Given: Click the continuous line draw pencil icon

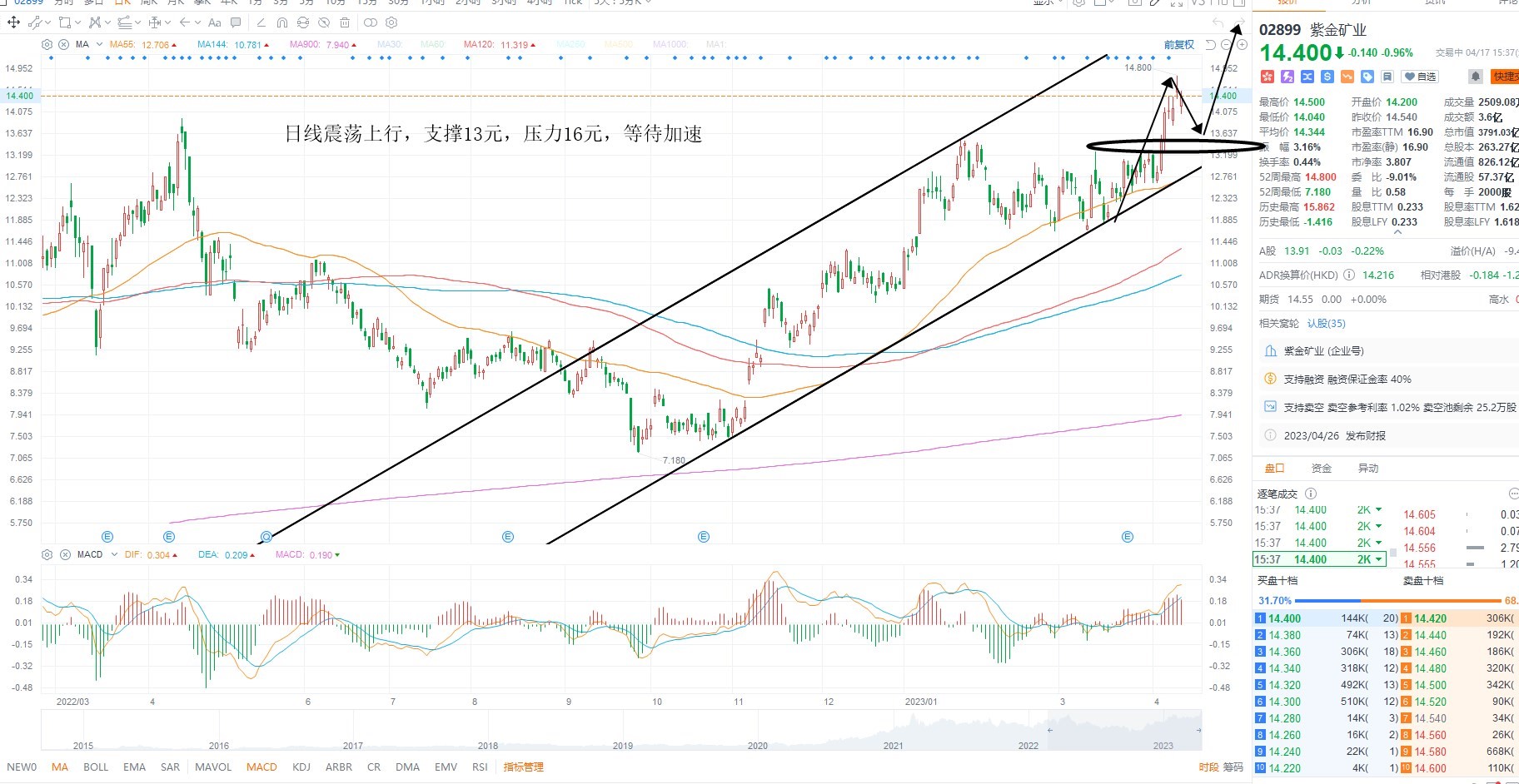Looking at the screenshot, I should pos(261,22).
